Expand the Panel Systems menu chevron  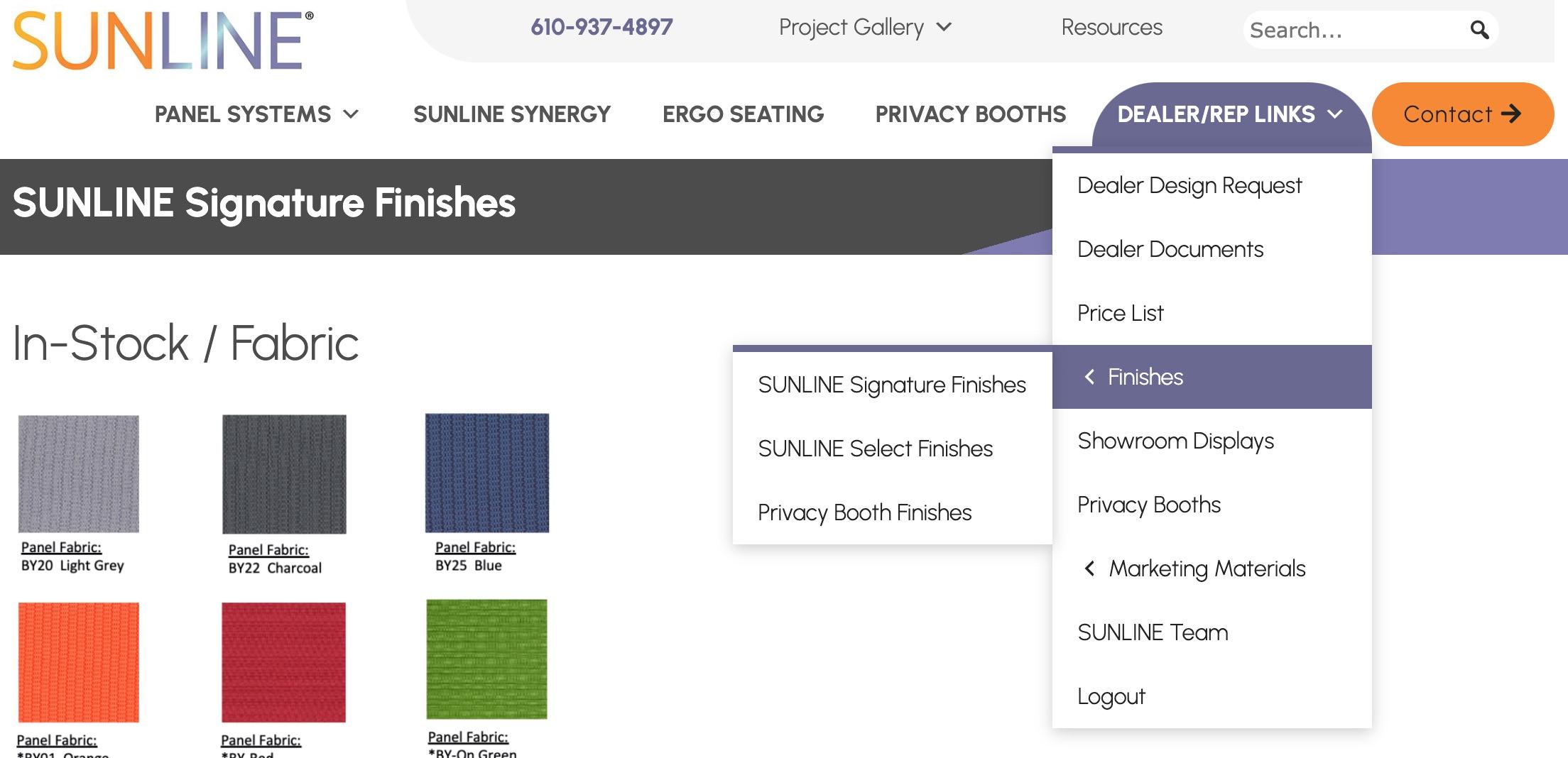coord(351,114)
